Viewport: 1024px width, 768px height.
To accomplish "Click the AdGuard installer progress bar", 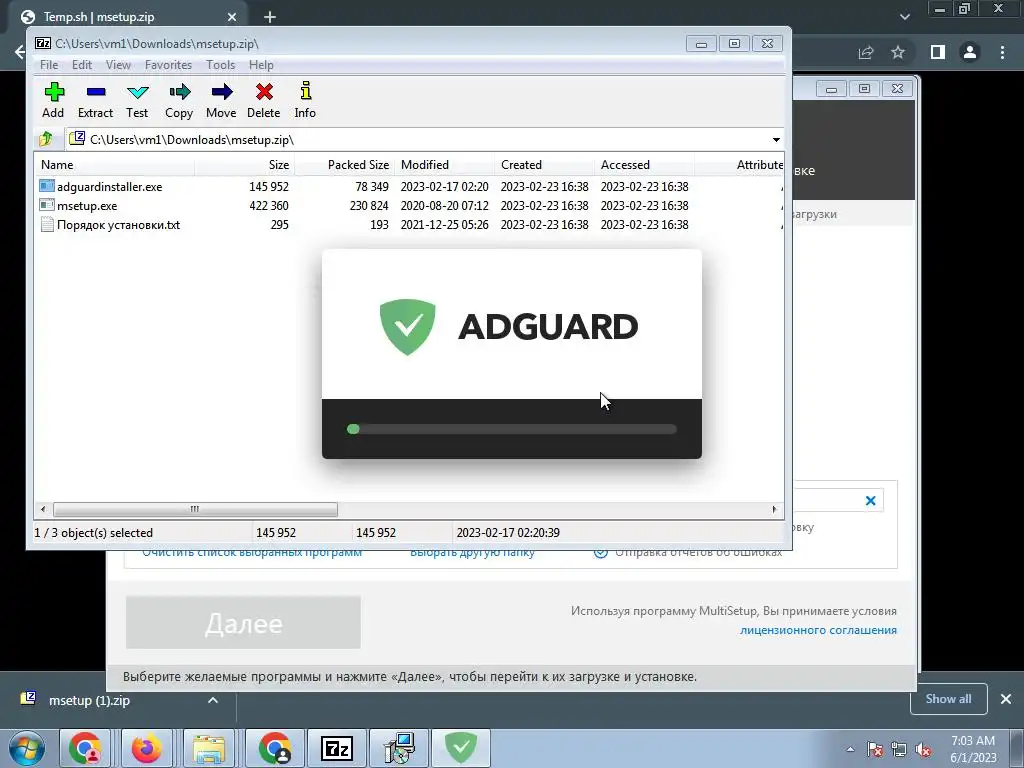I will (512, 429).
